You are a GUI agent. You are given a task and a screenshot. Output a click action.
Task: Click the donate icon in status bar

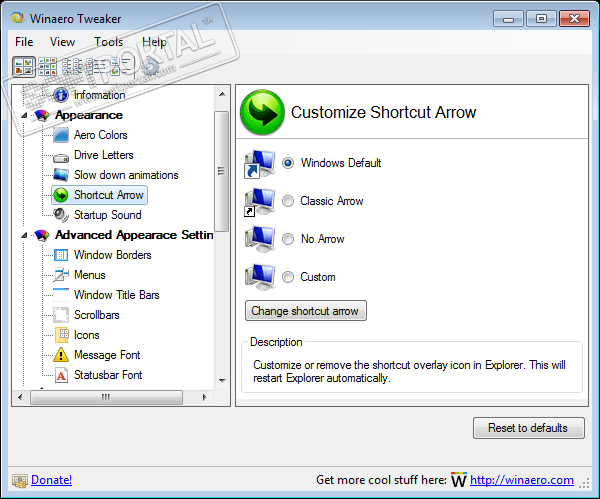tap(20, 480)
